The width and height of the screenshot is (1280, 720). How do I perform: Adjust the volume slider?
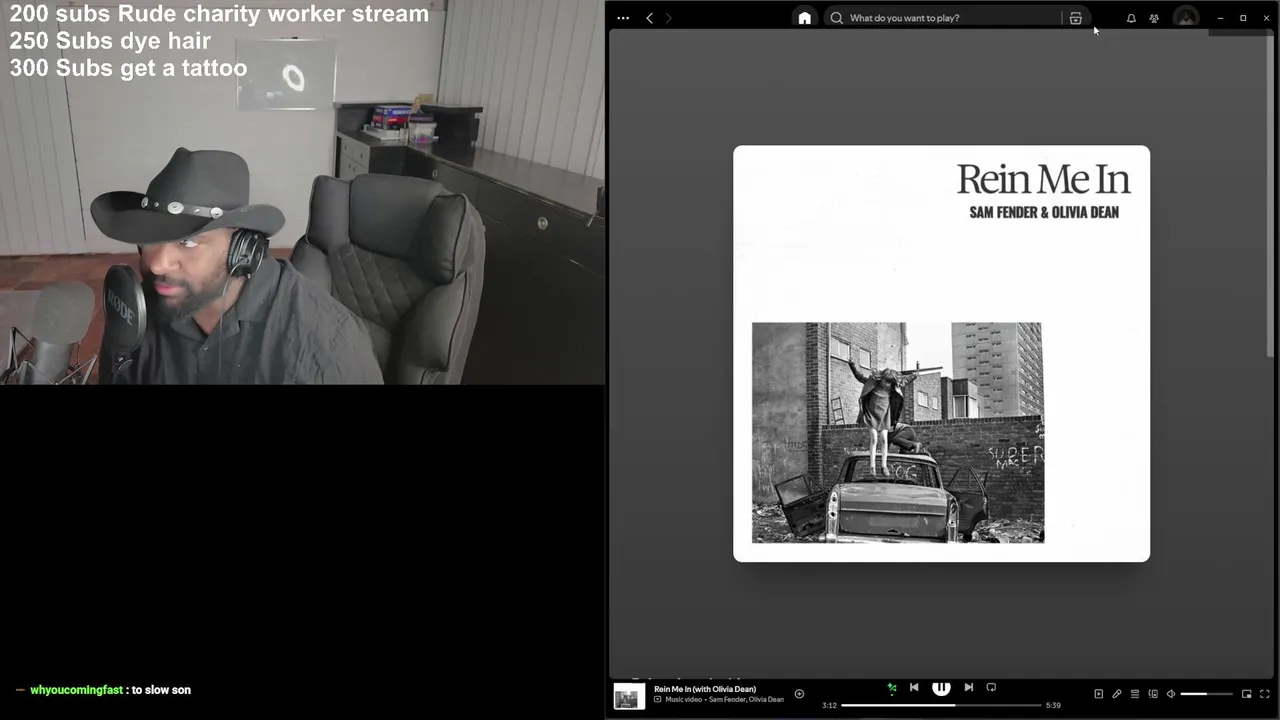pyautogui.click(x=1207, y=694)
